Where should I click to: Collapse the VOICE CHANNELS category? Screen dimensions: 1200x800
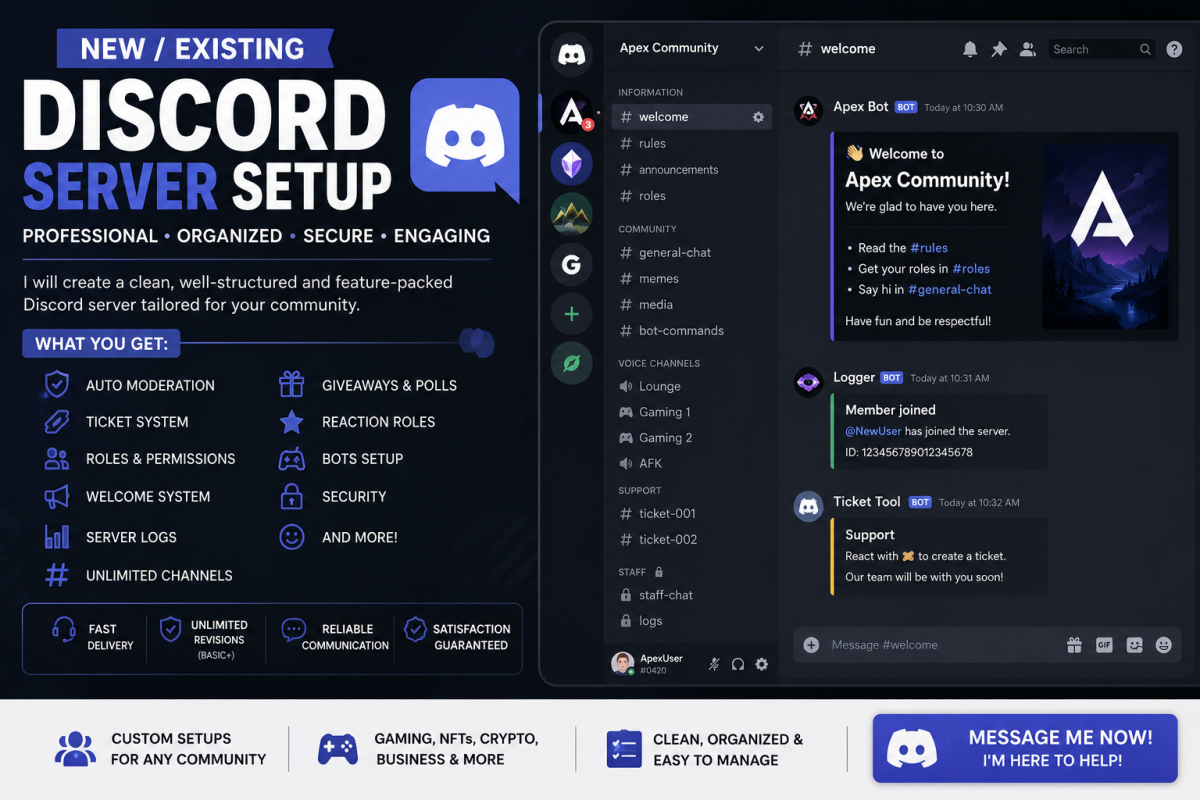tap(659, 363)
